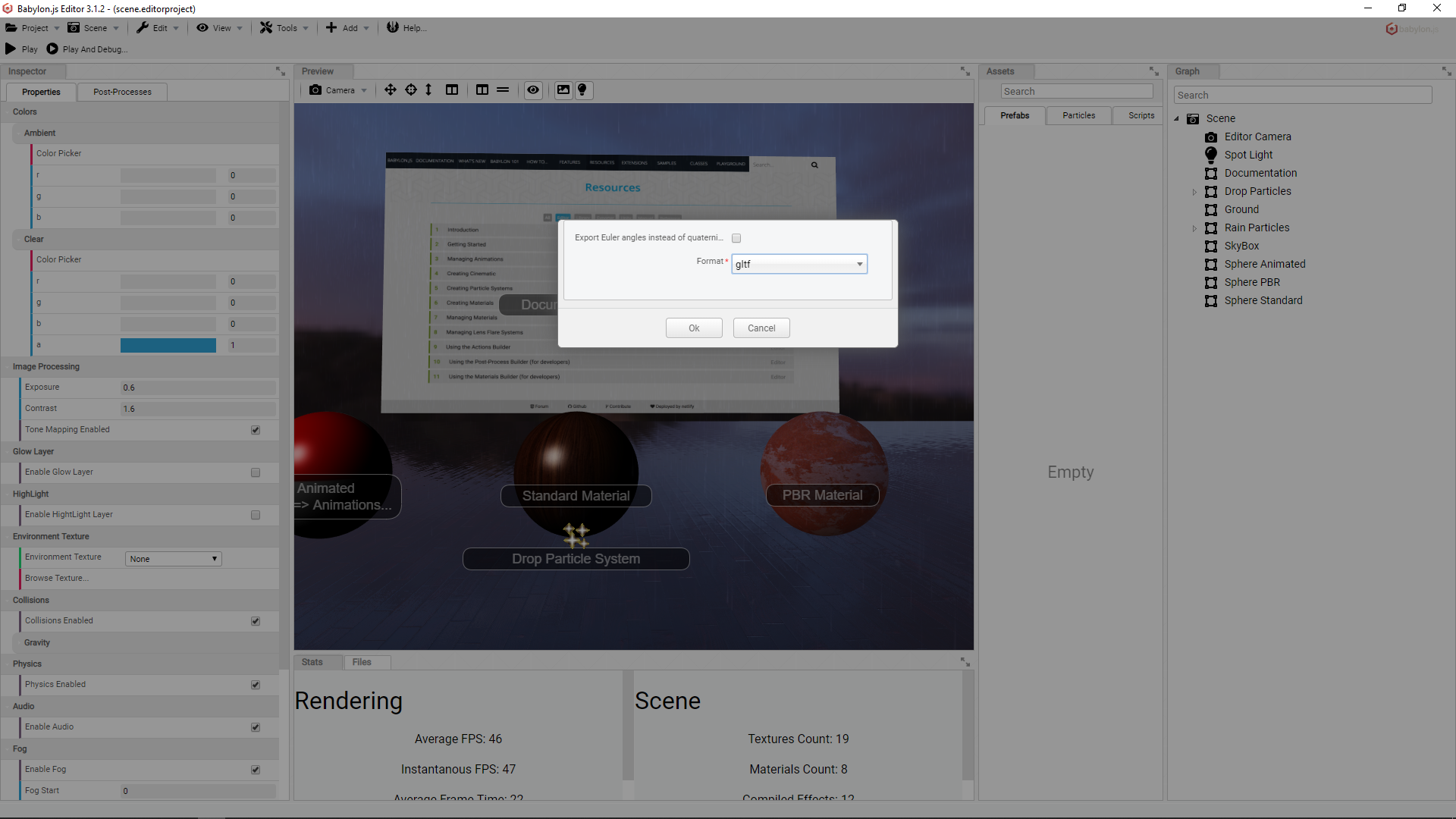Maximize the Assets panel
Viewport: 1456px width, 819px height.
(x=1154, y=71)
